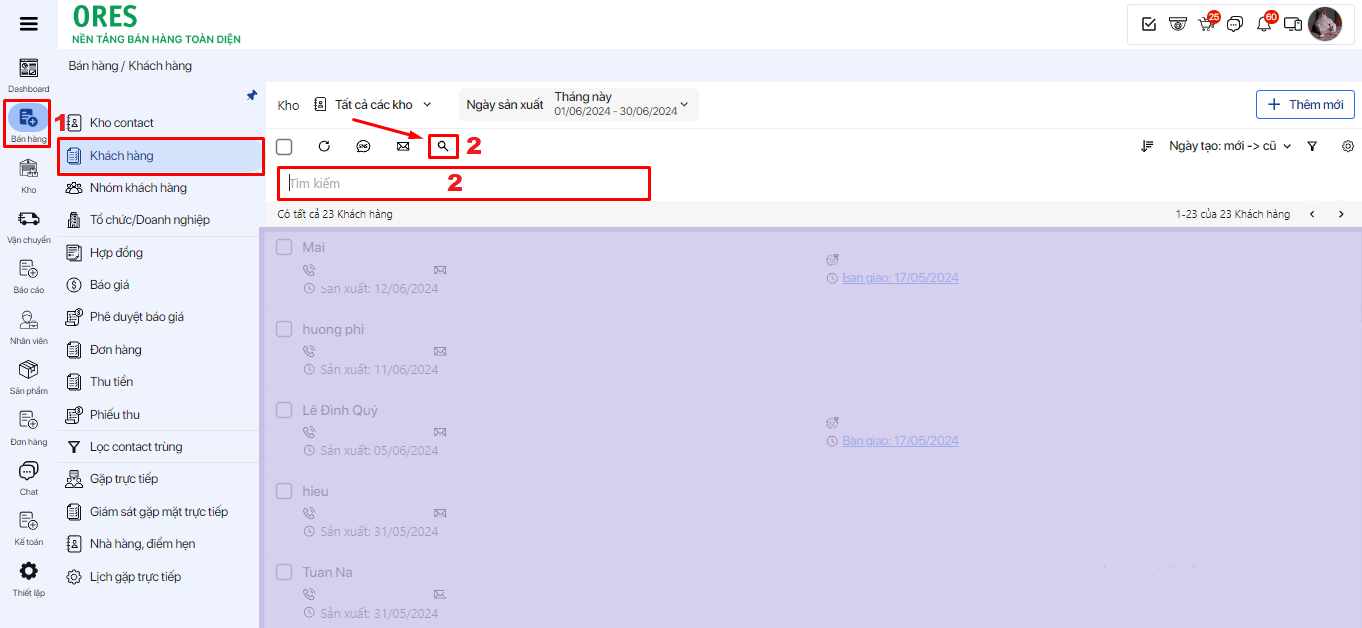The image size is (1362, 628).
Task: Open the Ngày sản xuất date range dropdown
Action: (x=580, y=105)
